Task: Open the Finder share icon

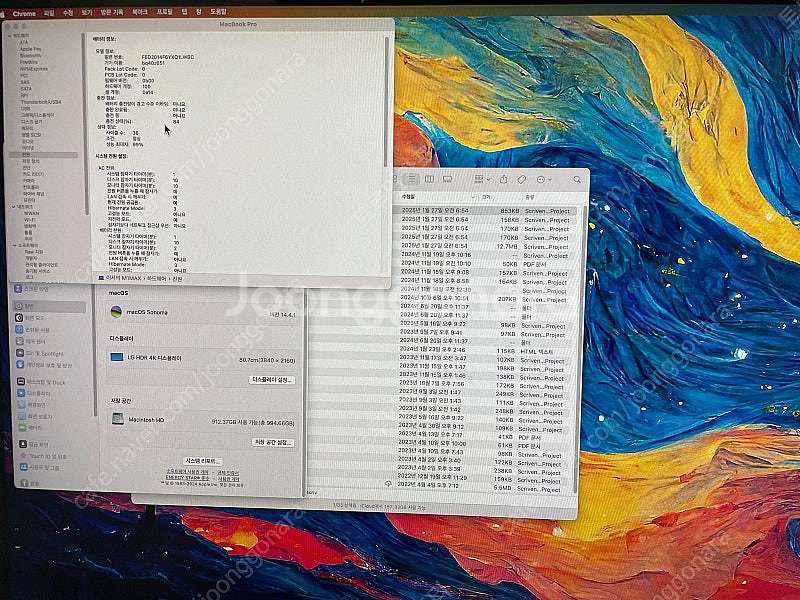Action: [x=504, y=179]
